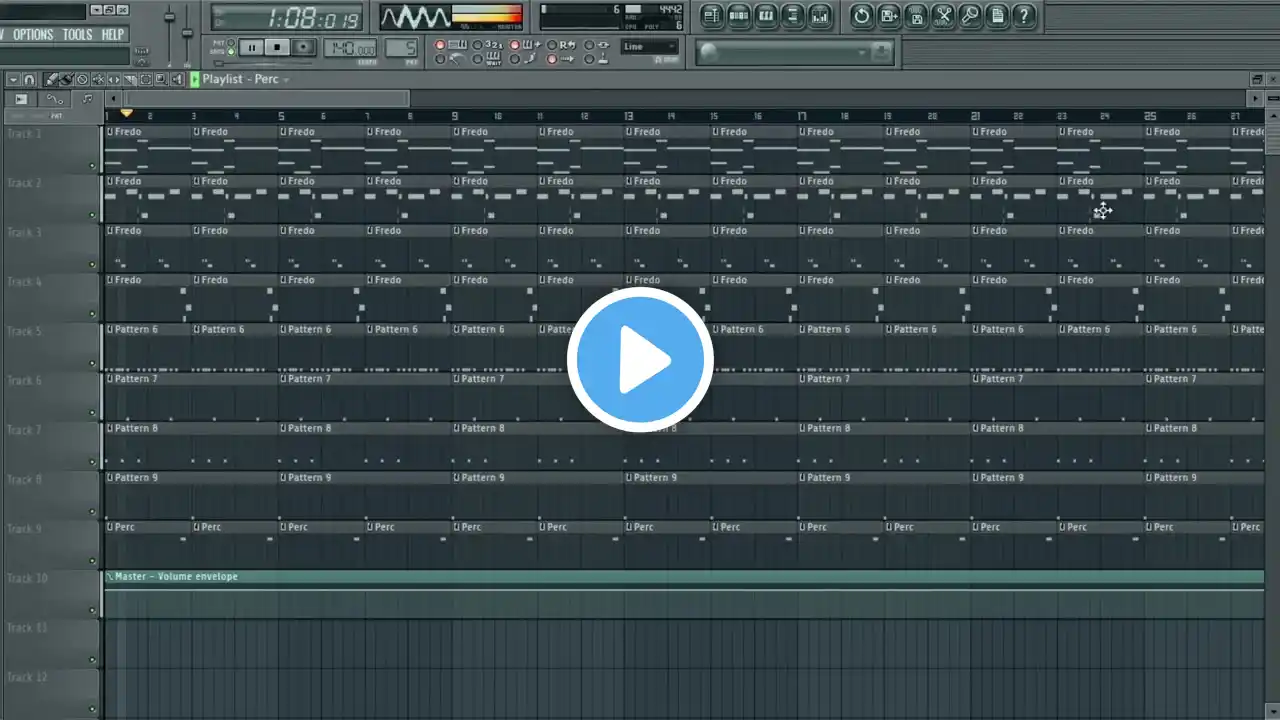Click the undo circular-arrow icon
Image resolution: width=1280 pixels, height=720 pixels.
point(862,15)
